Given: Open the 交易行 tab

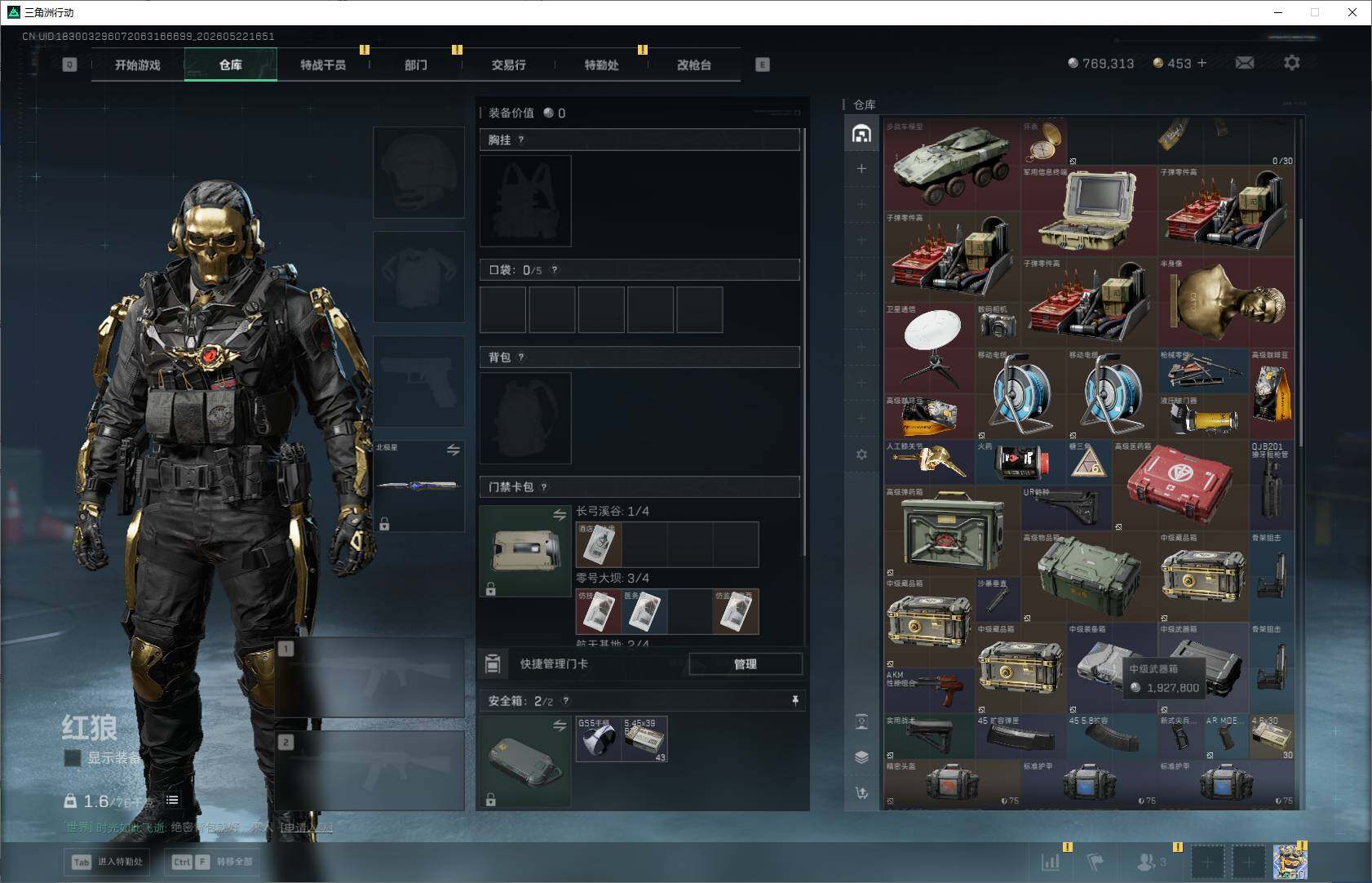Looking at the screenshot, I should (x=509, y=64).
